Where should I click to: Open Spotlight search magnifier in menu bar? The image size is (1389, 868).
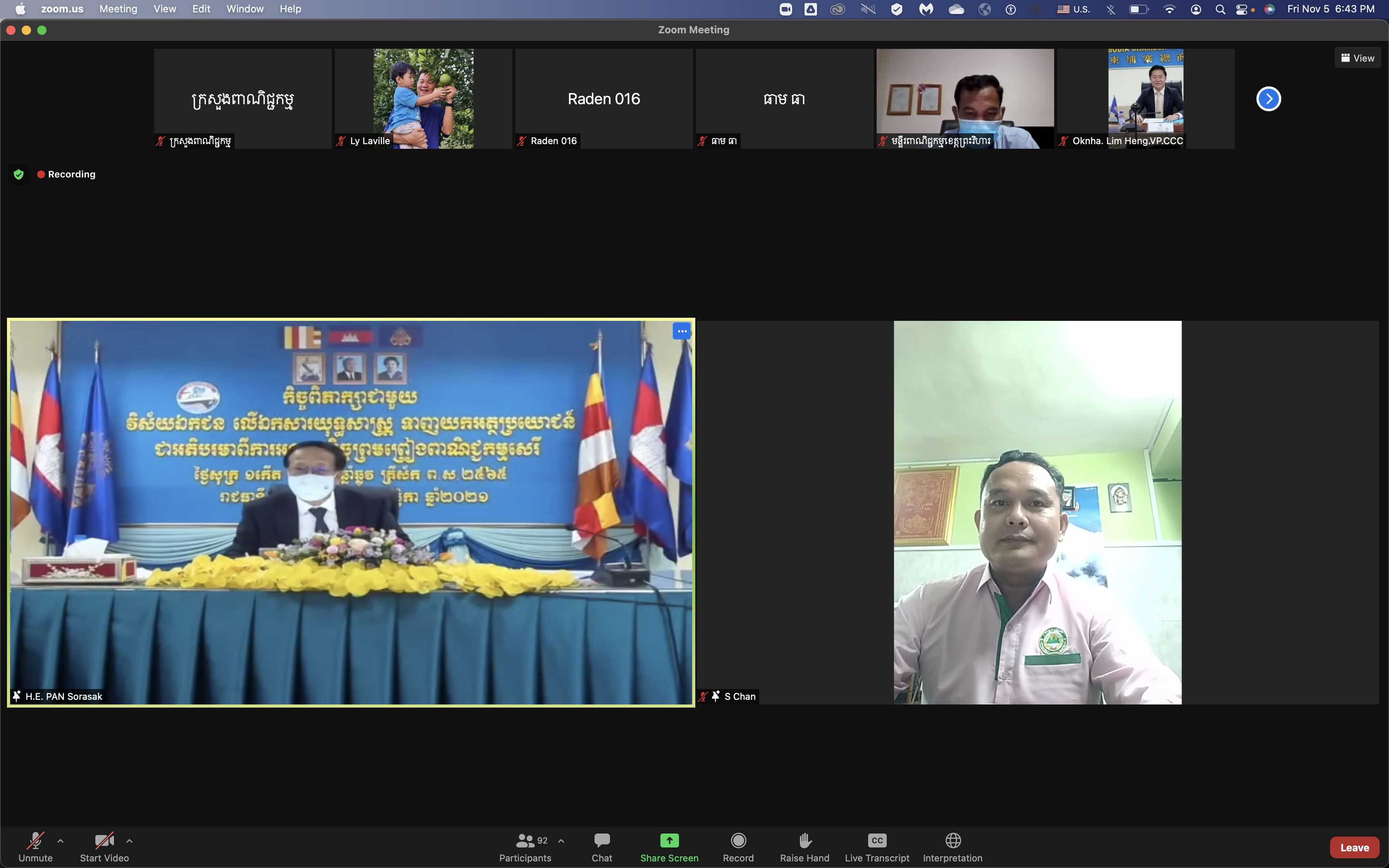[x=1221, y=9]
